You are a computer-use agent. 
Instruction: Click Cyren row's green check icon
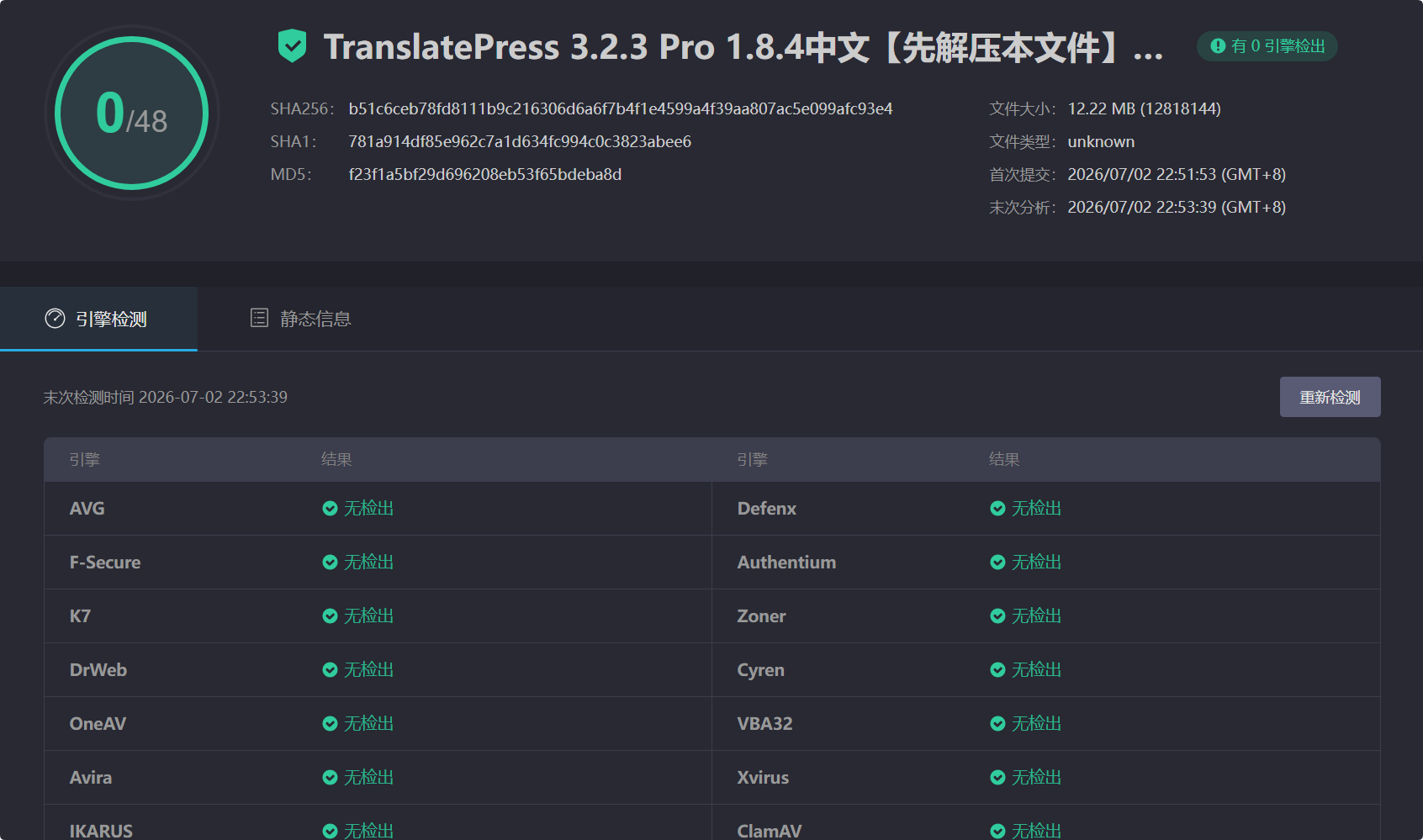click(x=997, y=670)
